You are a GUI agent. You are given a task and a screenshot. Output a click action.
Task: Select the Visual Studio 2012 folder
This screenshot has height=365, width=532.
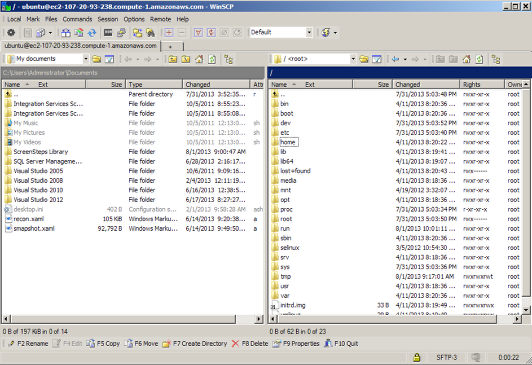(38, 200)
